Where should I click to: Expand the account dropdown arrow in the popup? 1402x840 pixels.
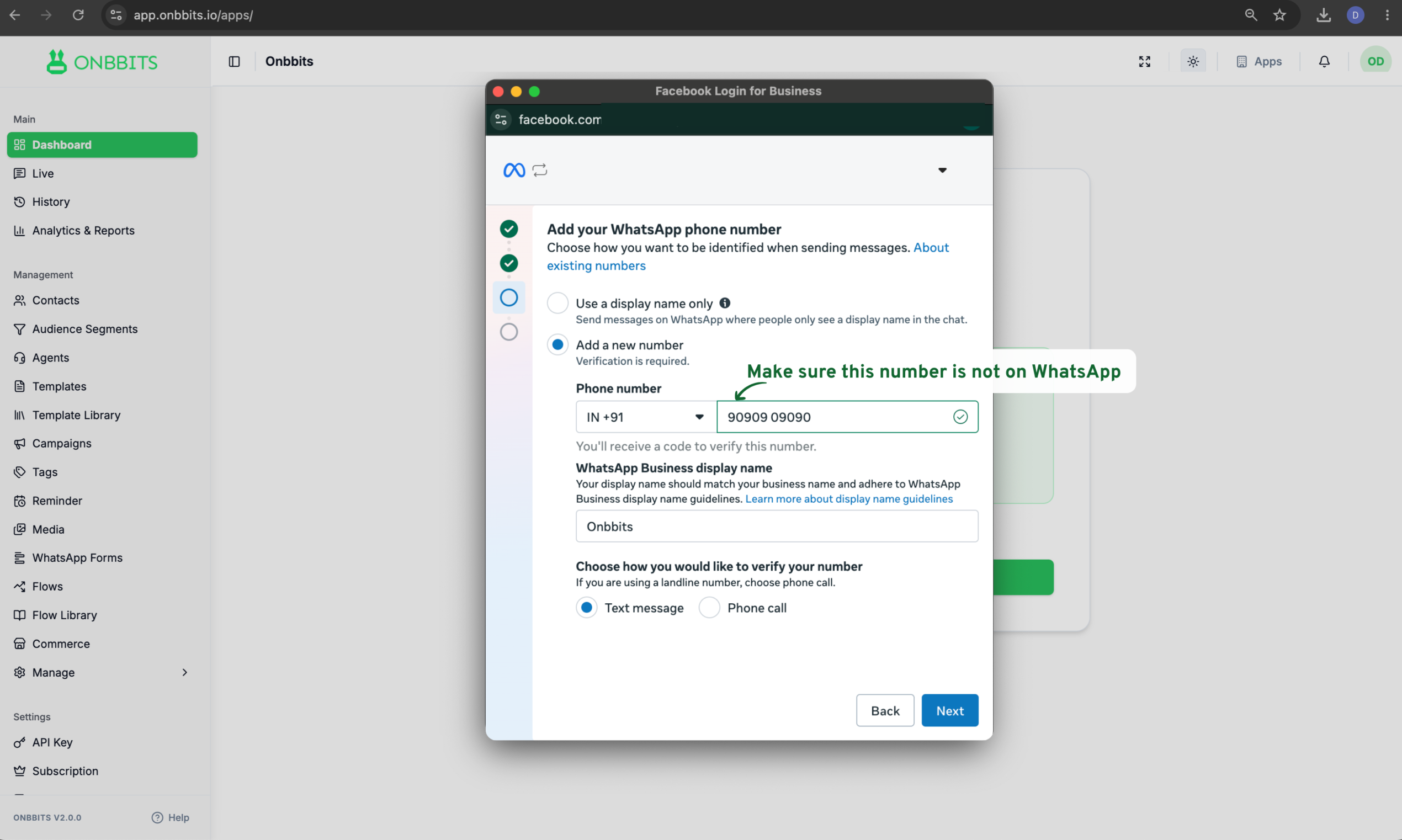tap(942, 170)
